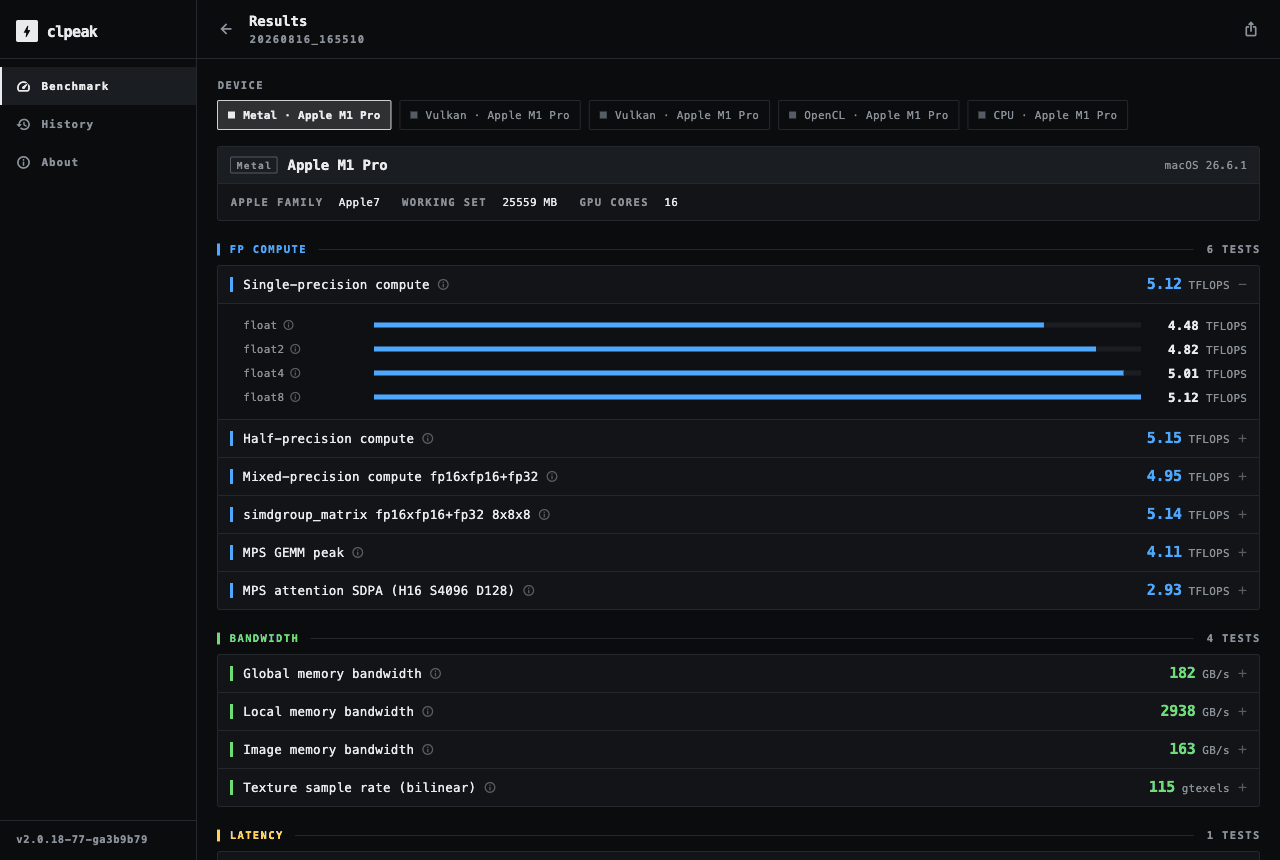The image size is (1280, 860).
Task: Expand Mixed-precision compute row details
Action: click(1243, 477)
